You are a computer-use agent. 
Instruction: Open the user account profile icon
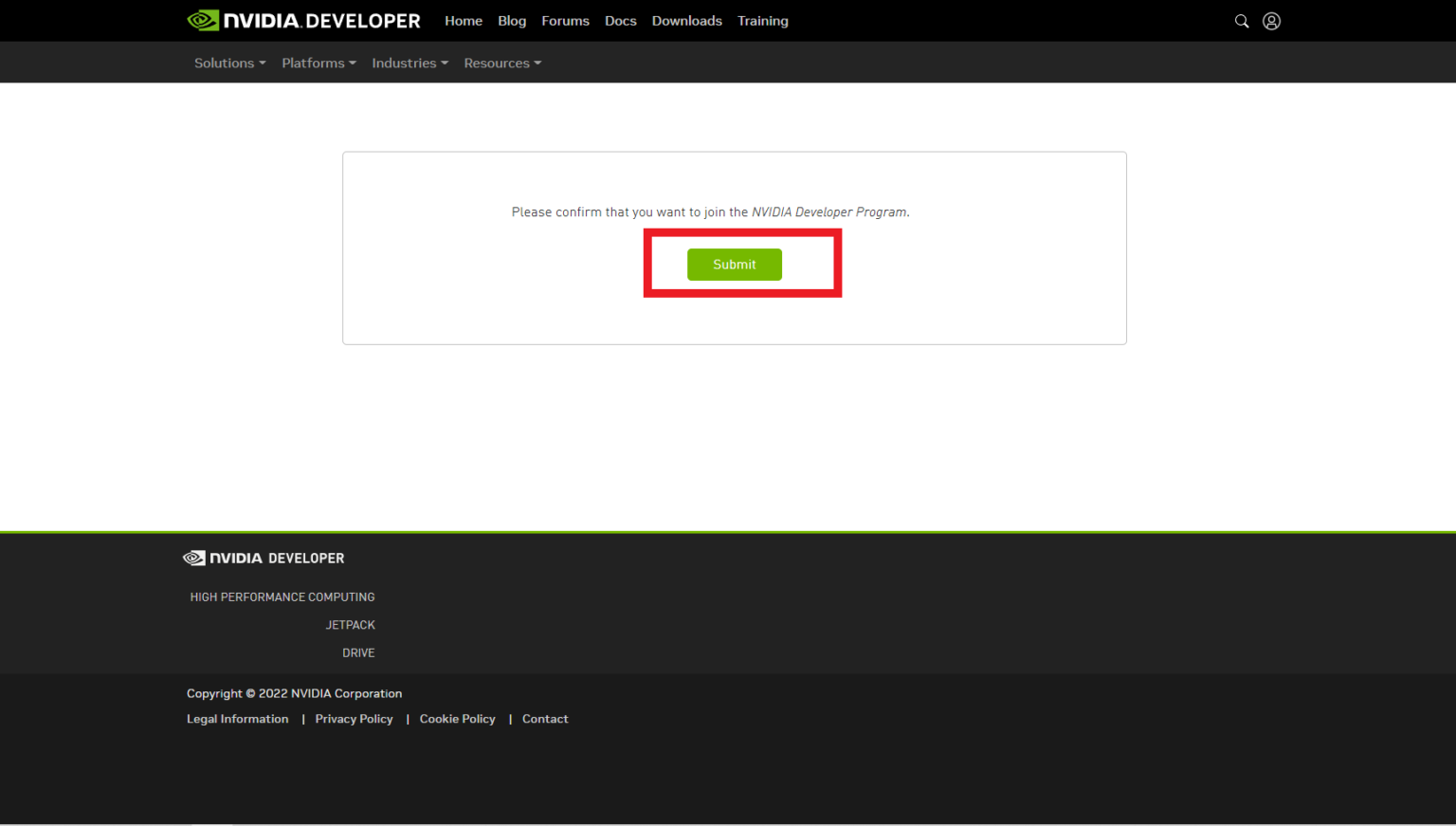point(1271,21)
